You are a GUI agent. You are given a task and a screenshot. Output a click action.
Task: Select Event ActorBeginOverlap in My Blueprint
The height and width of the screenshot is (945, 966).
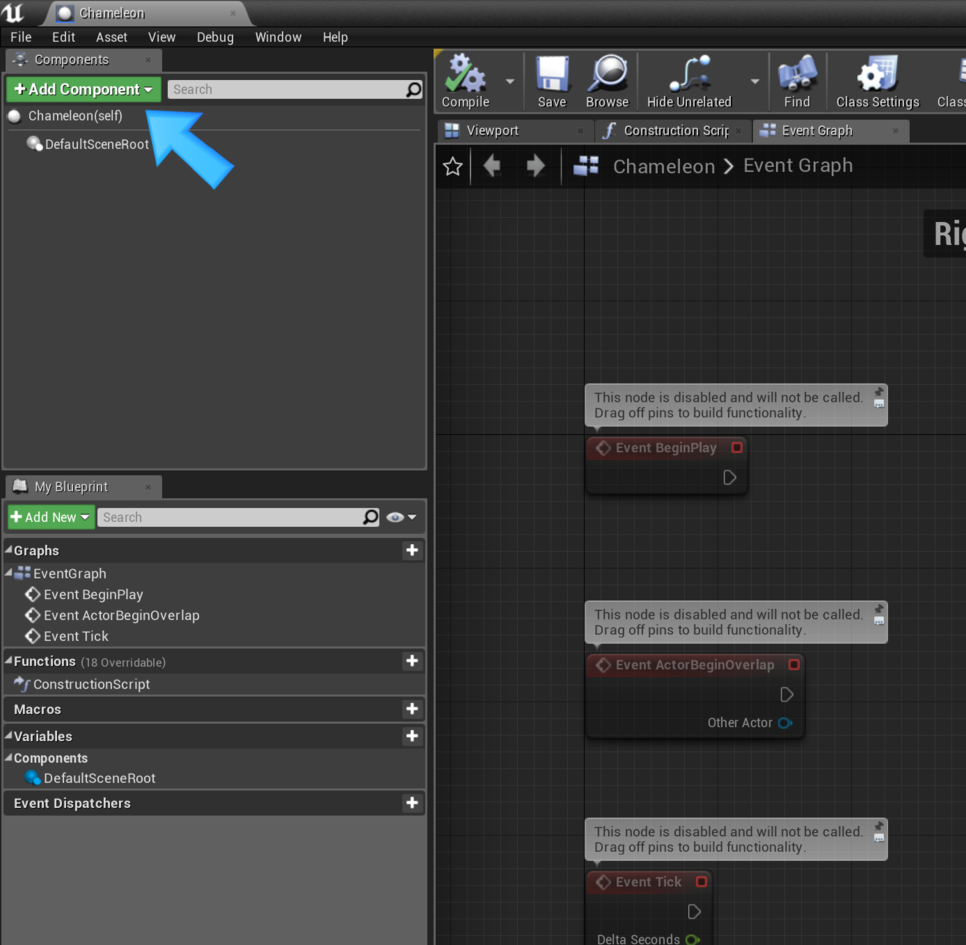[x=121, y=615]
